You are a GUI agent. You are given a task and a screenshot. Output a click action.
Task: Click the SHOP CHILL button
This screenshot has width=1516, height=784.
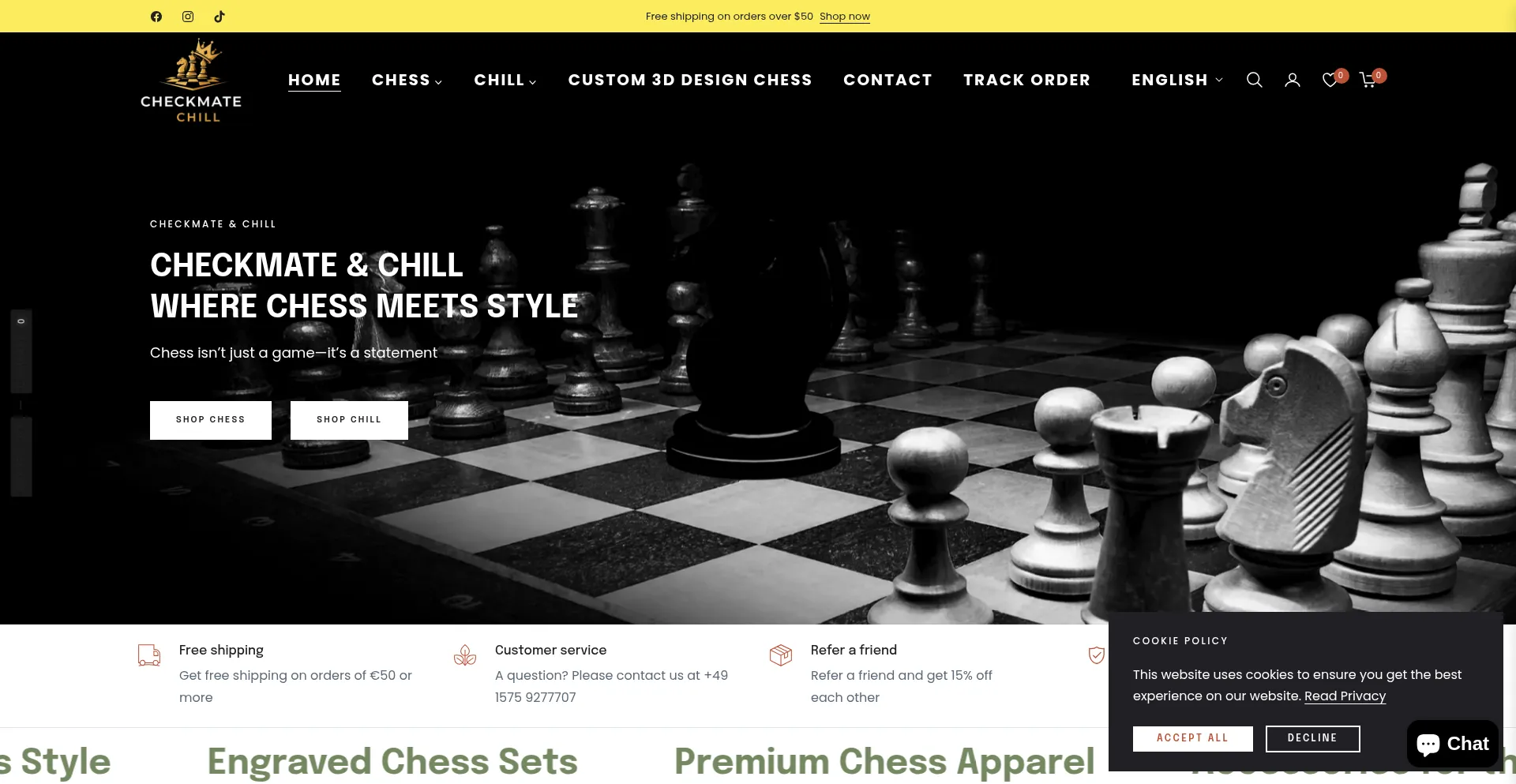tap(349, 420)
